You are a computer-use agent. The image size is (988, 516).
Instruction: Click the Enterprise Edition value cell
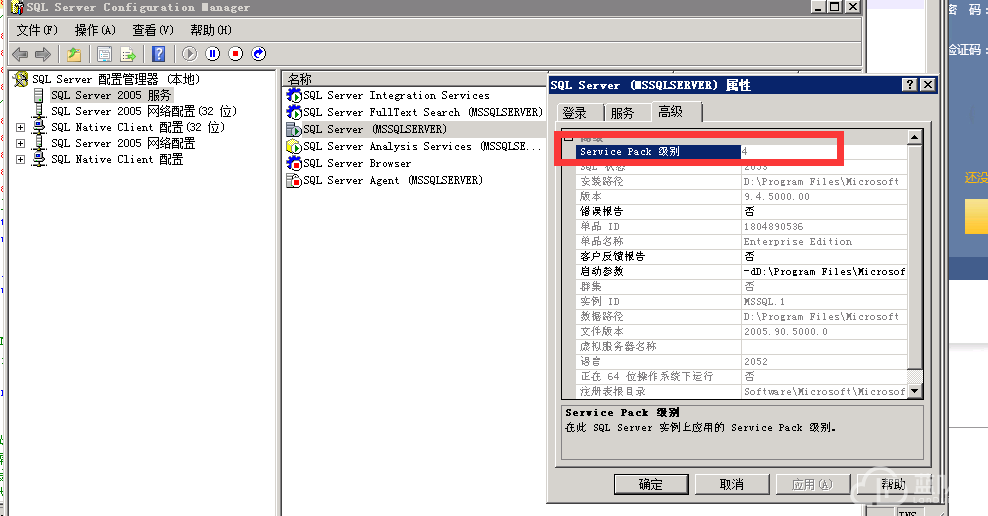pyautogui.click(x=824, y=242)
